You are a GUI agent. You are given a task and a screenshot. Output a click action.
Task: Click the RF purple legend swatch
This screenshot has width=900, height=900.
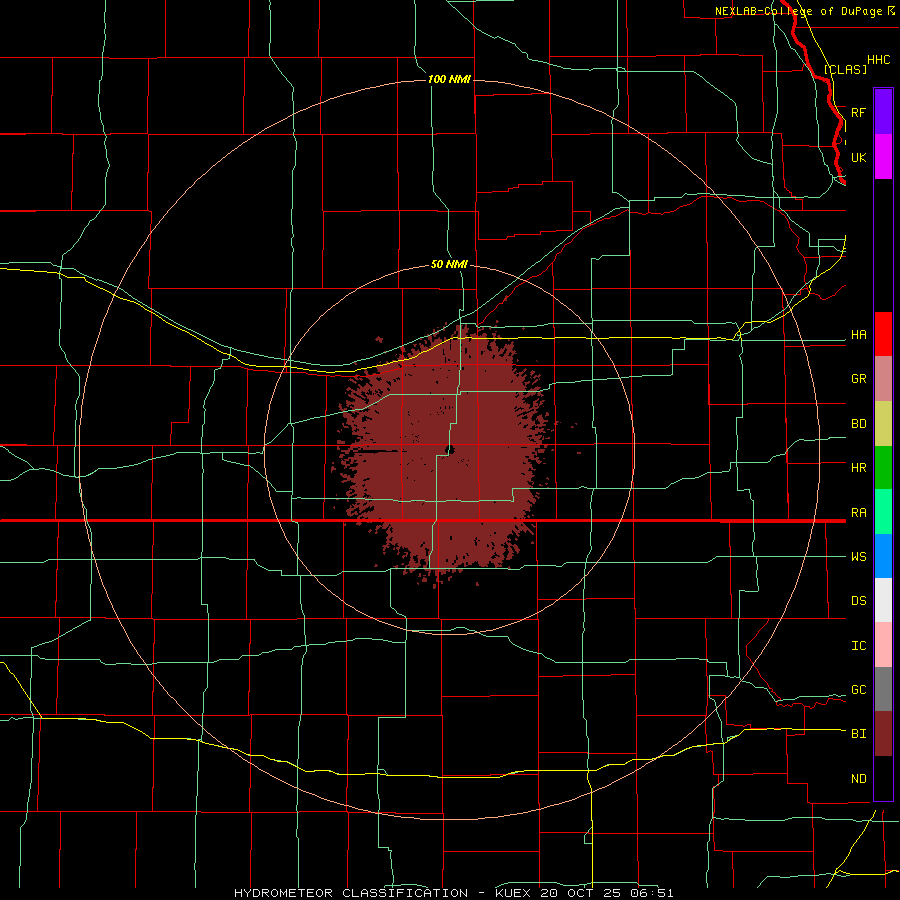pyautogui.click(x=883, y=112)
